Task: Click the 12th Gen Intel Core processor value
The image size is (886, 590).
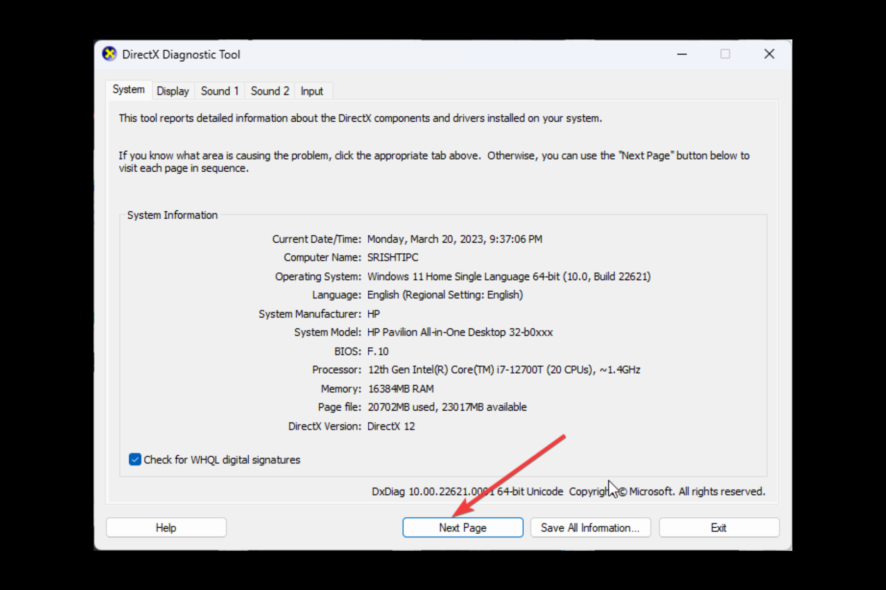Action: (504, 370)
